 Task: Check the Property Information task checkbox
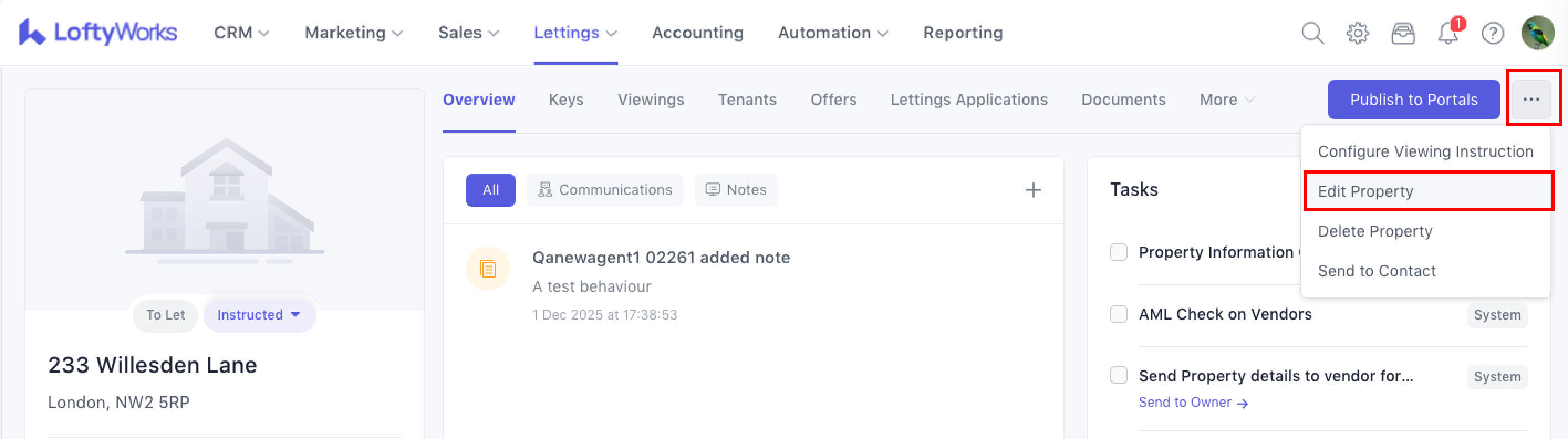tap(1118, 252)
